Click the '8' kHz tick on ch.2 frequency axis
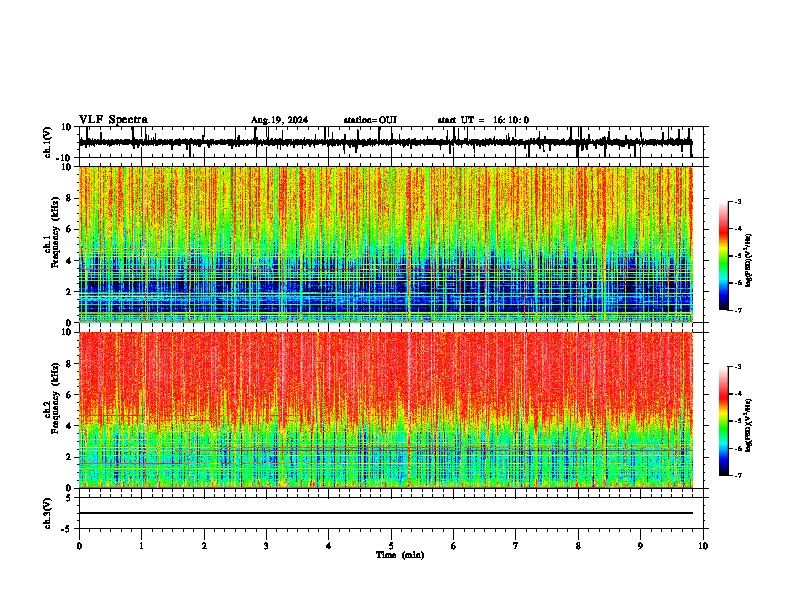Screen dimensions: 792x612 pos(70,364)
